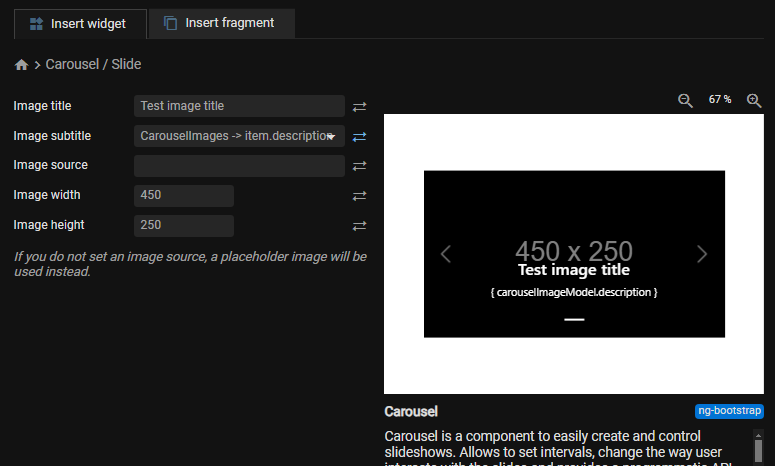Screen dimensions: 775x466
Task: Click the ng-bootstrap badge
Action: [729, 411]
